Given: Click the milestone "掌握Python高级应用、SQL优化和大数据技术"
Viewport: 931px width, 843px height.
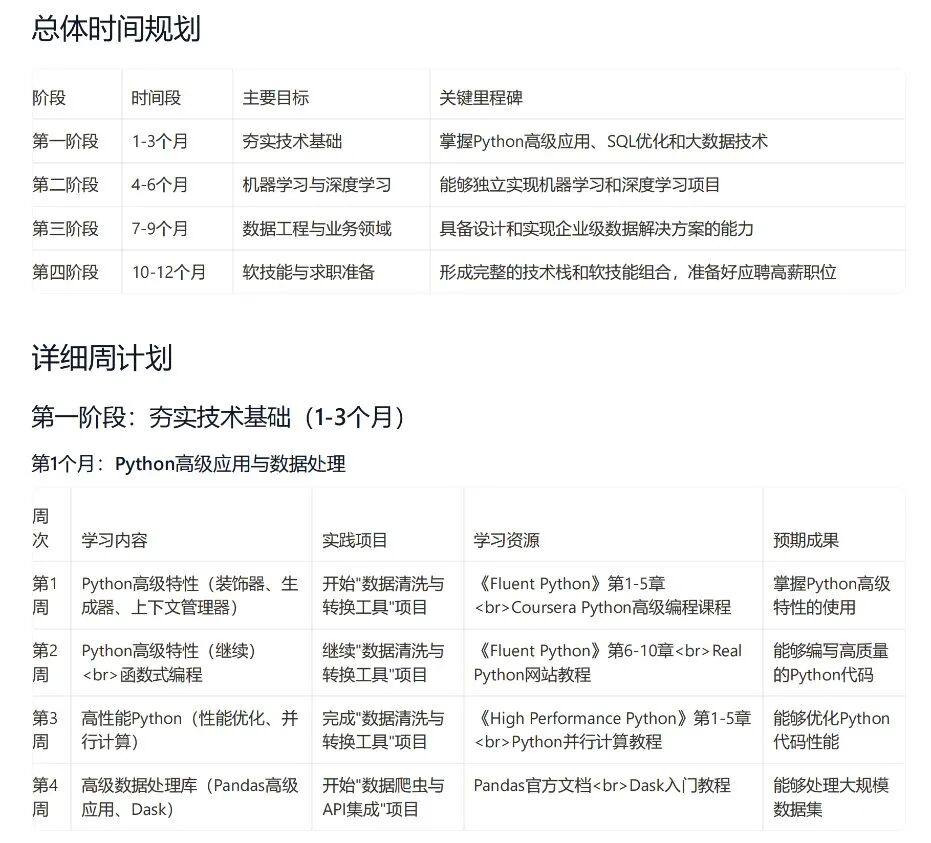Looking at the screenshot, I should (x=604, y=141).
